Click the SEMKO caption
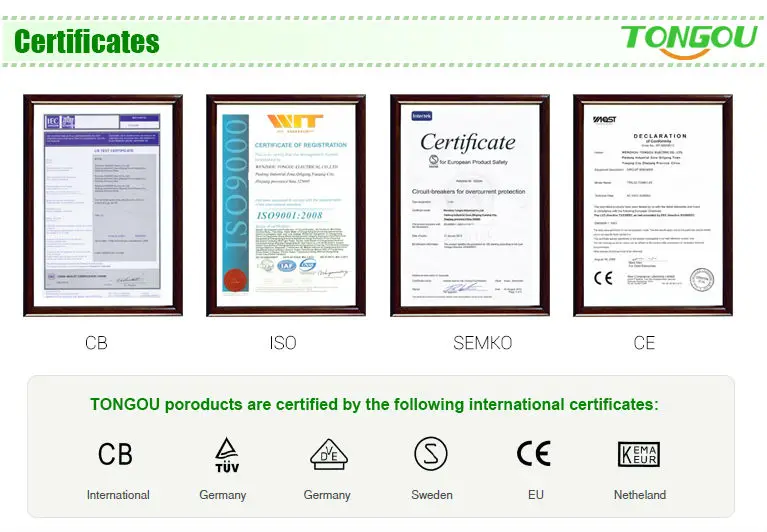767x532 pixels. 483,343
